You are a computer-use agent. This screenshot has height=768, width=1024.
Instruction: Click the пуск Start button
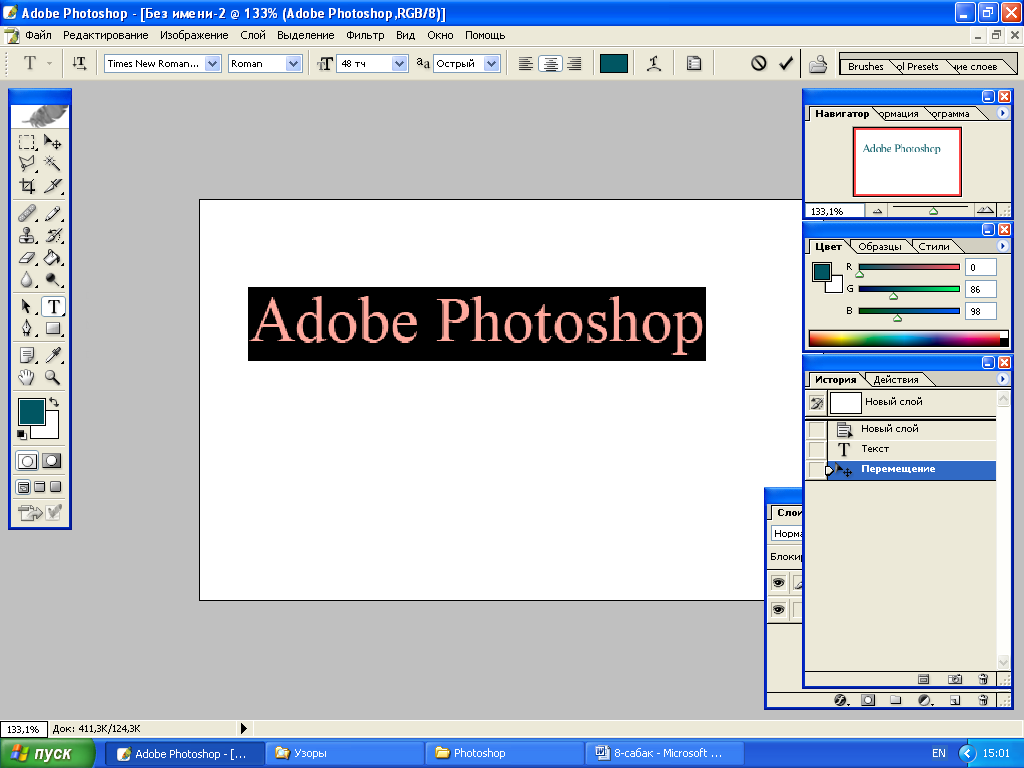(x=48, y=754)
